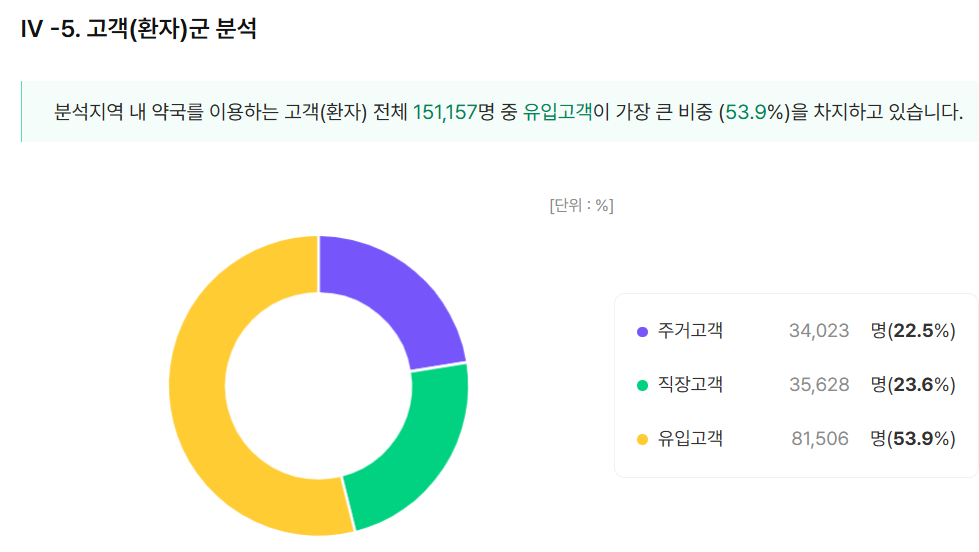Click the IV-5 고객(환자)군 분석 heading
979x552 pixels.
(139, 29)
